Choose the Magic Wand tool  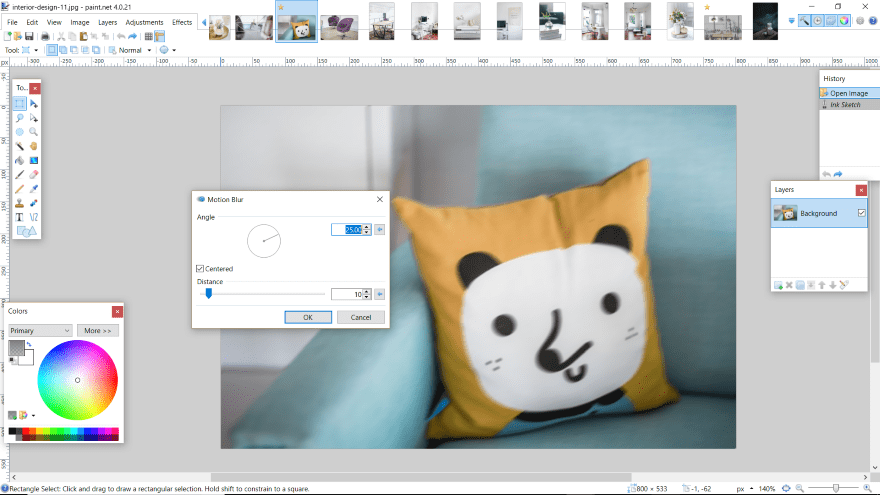click(x=19, y=146)
